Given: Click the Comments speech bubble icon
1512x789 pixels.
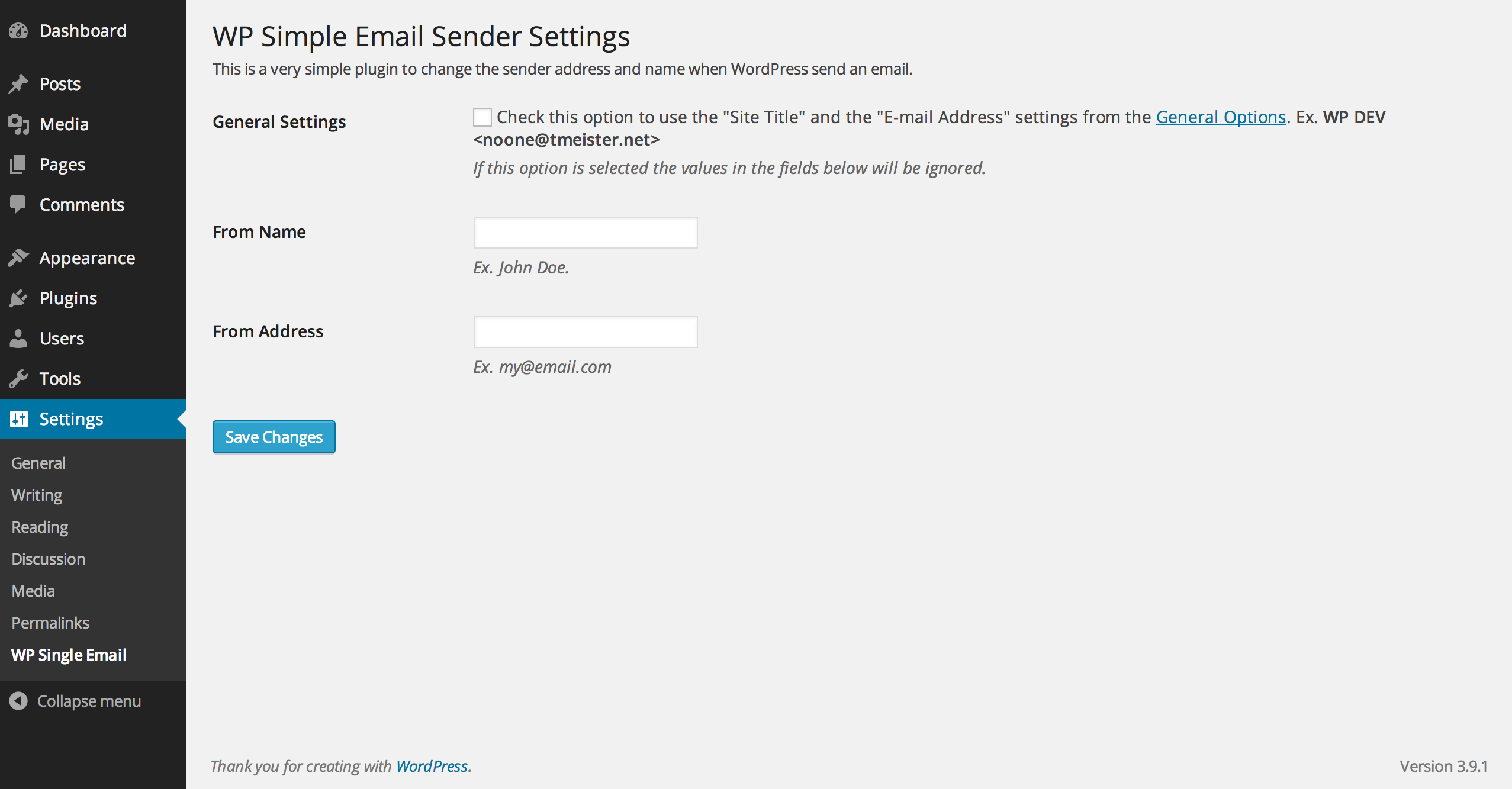Looking at the screenshot, I should (x=18, y=205).
